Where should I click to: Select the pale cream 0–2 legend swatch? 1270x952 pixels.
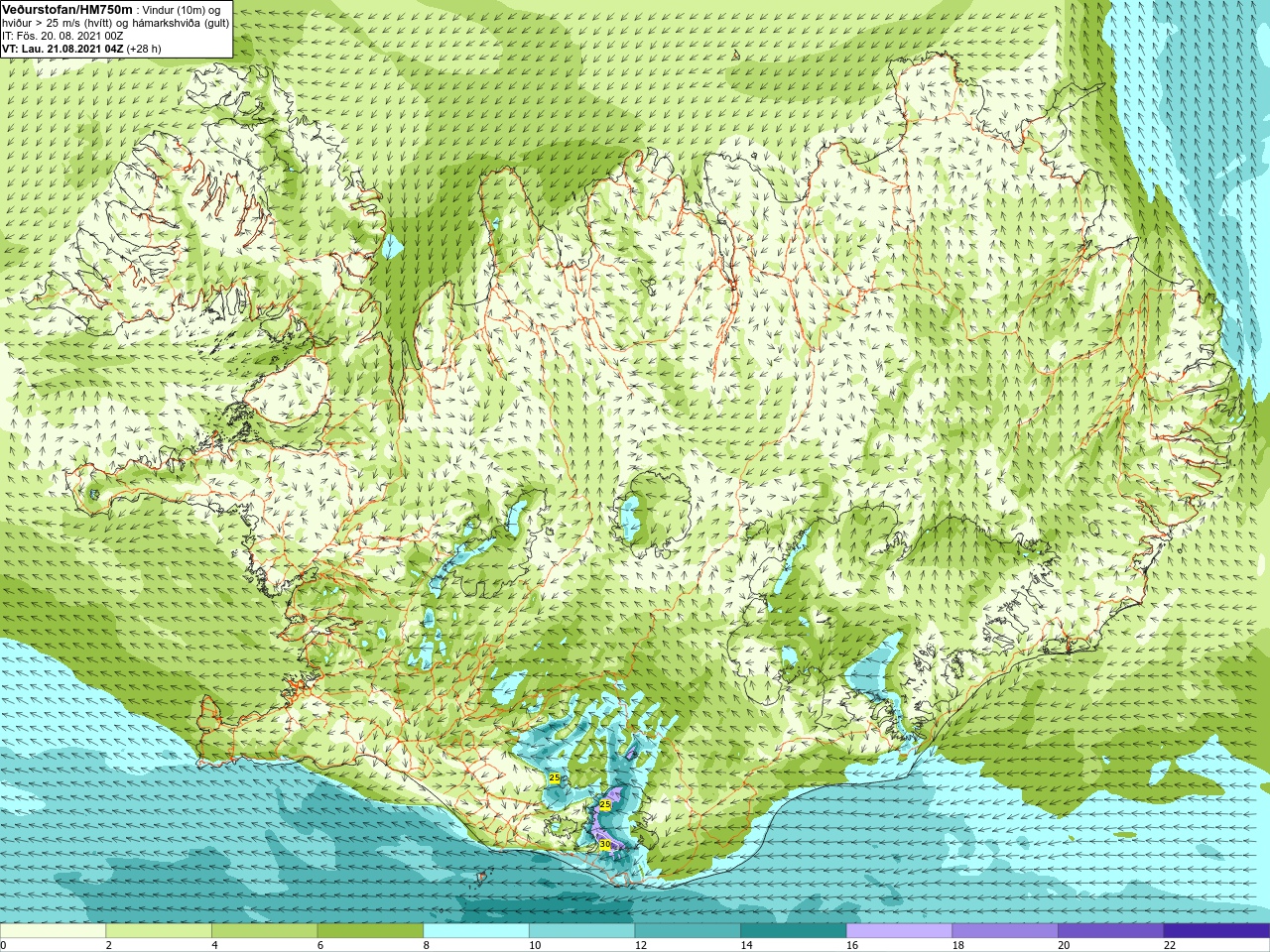pos(53,931)
